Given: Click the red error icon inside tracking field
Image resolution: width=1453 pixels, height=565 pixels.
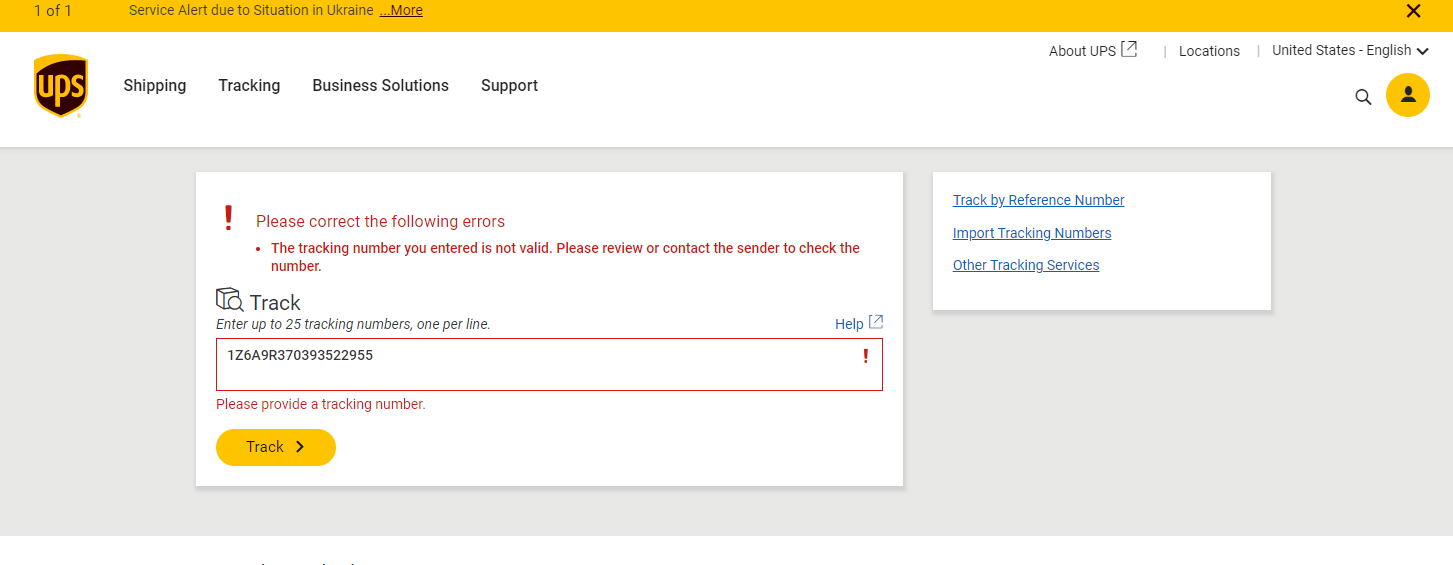Looking at the screenshot, I should click(x=865, y=356).
